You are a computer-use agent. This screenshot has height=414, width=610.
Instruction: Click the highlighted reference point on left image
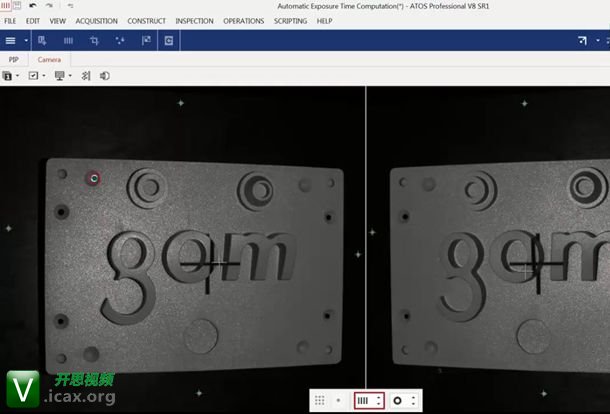coord(93,179)
